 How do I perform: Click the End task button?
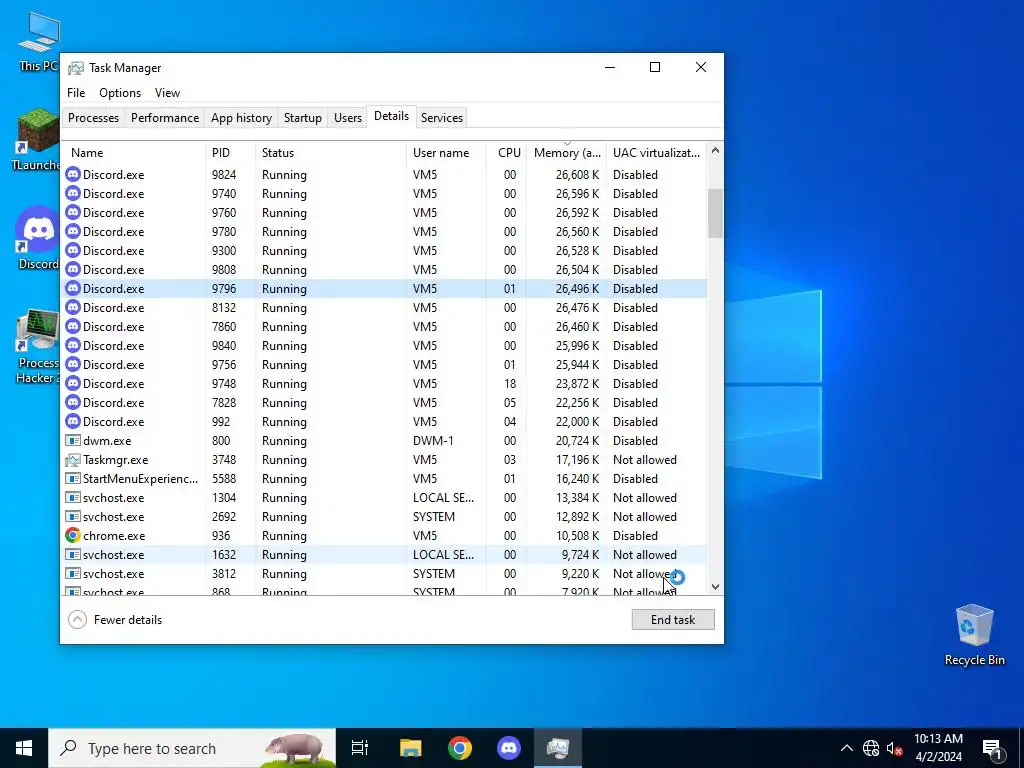pyautogui.click(x=673, y=620)
